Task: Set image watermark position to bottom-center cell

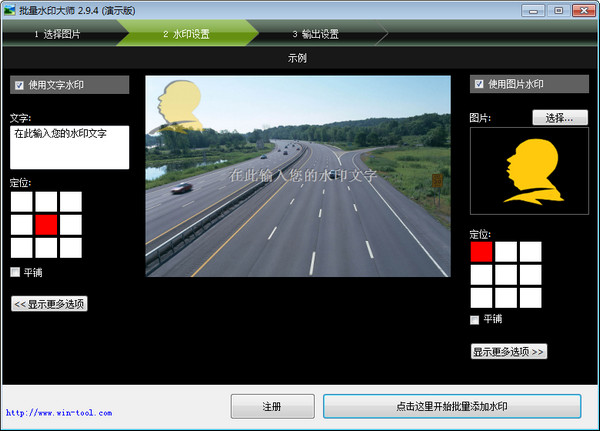Action: click(x=506, y=297)
